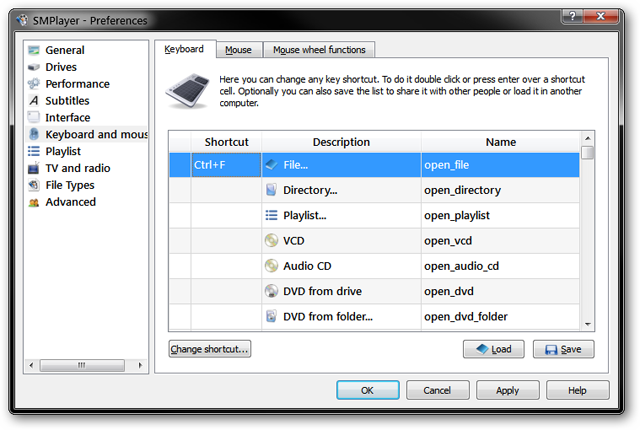Screen dimensions: 640x430
Task: Select the open_audio_cd name cell
Action: click(x=500, y=266)
